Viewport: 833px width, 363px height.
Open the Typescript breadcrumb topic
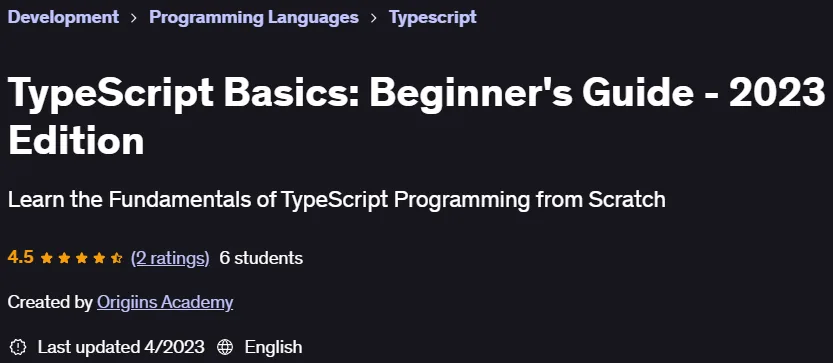tap(432, 17)
